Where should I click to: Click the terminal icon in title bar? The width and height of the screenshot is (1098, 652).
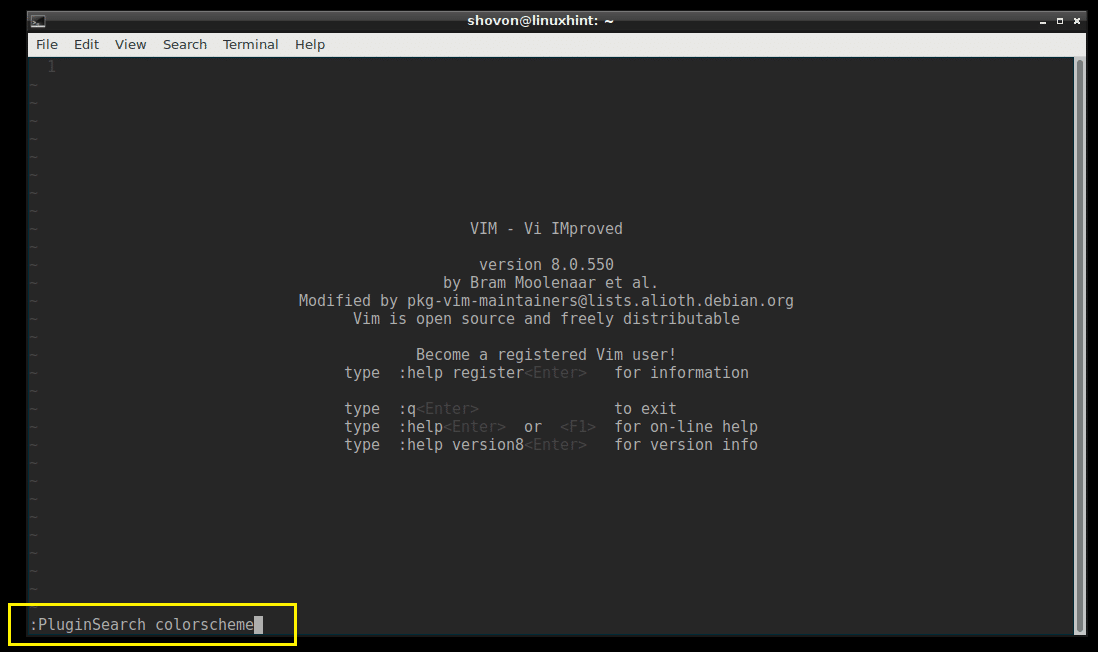(x=39, y=21)
